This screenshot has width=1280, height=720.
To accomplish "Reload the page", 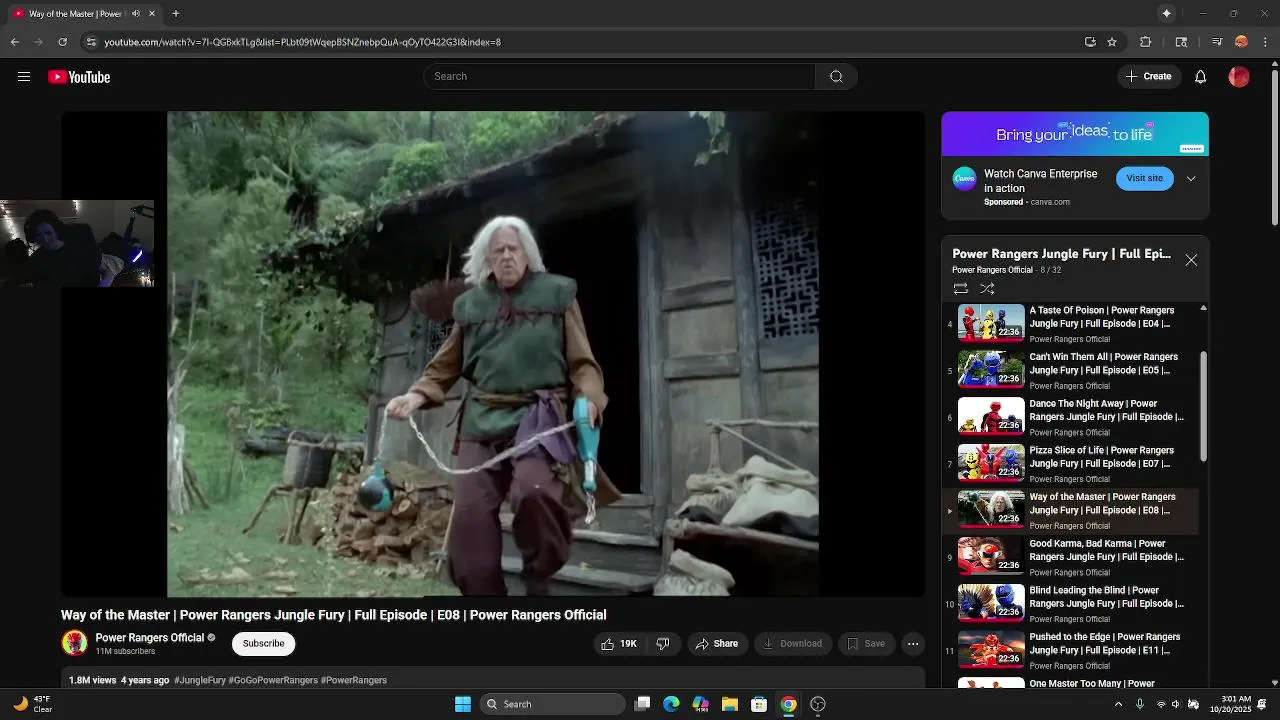I will tap(62, 42).
